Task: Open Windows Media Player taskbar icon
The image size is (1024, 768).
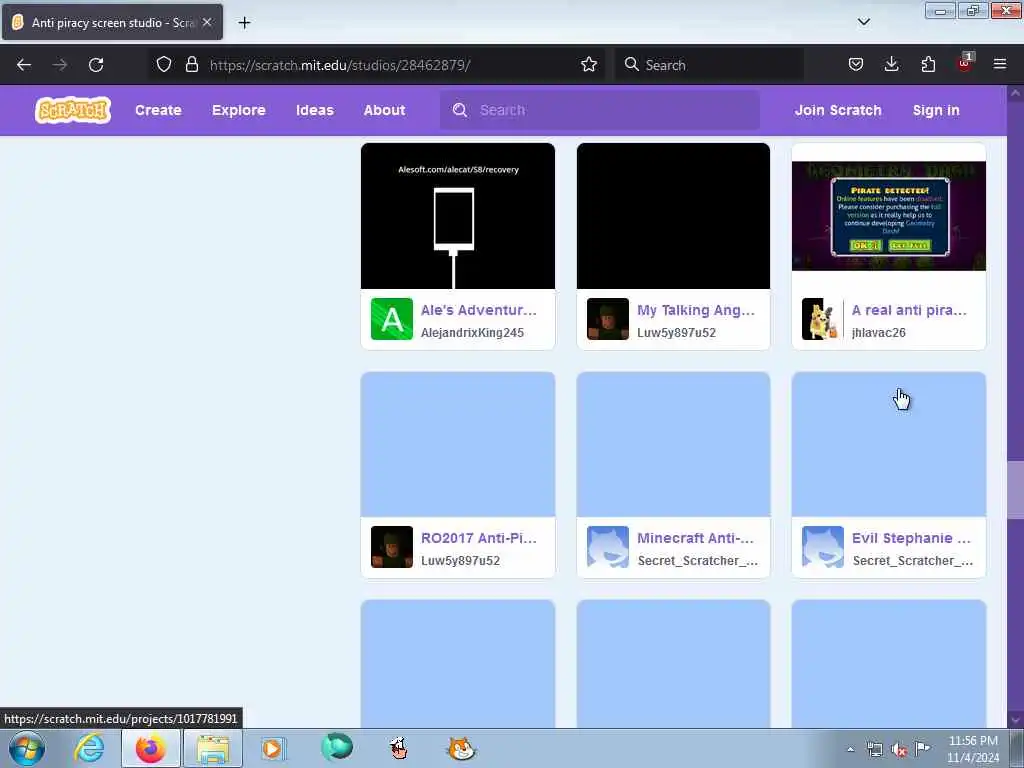Action: click(272, 748)
